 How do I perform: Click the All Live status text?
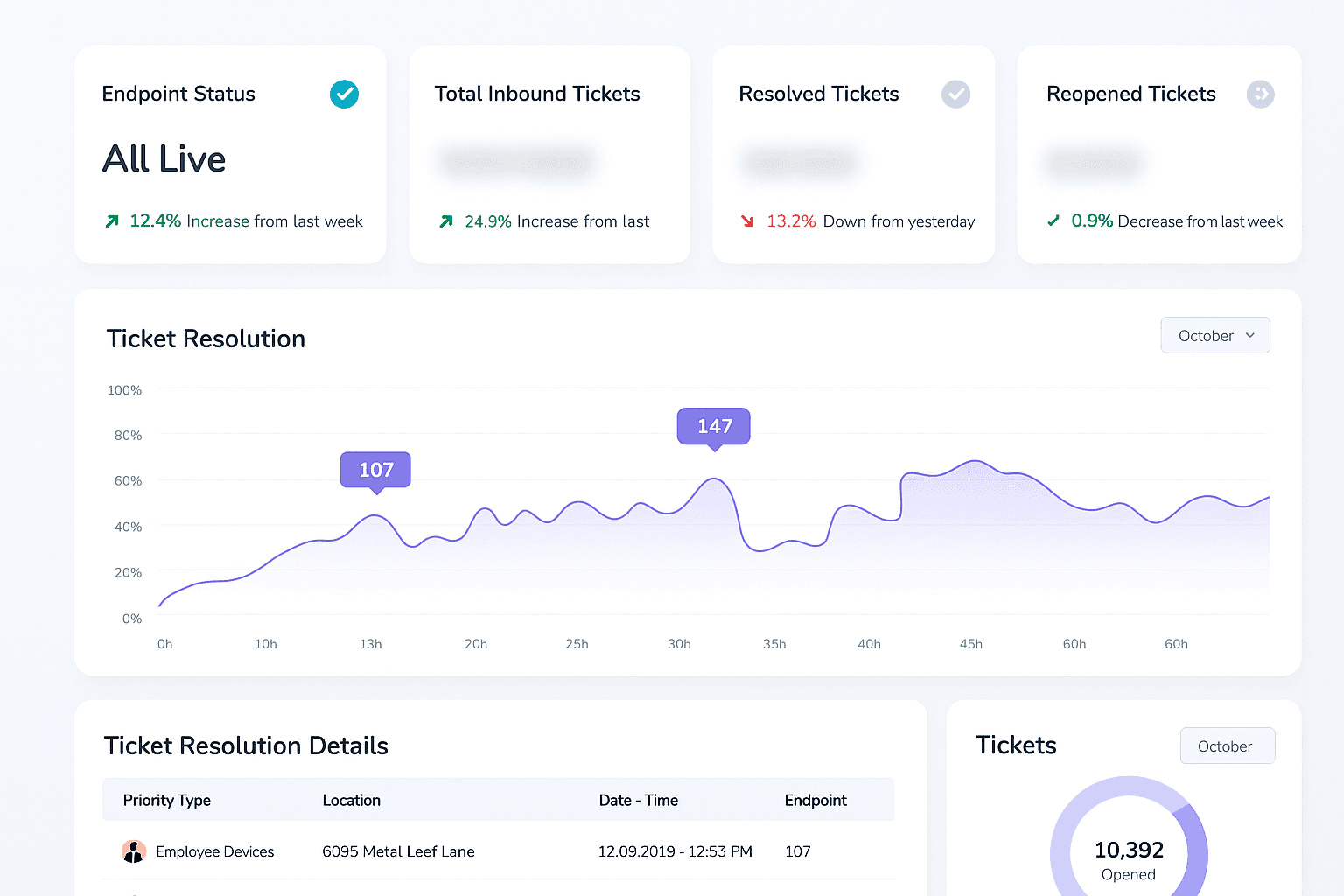pyautogui.click(x=164, y=159)
